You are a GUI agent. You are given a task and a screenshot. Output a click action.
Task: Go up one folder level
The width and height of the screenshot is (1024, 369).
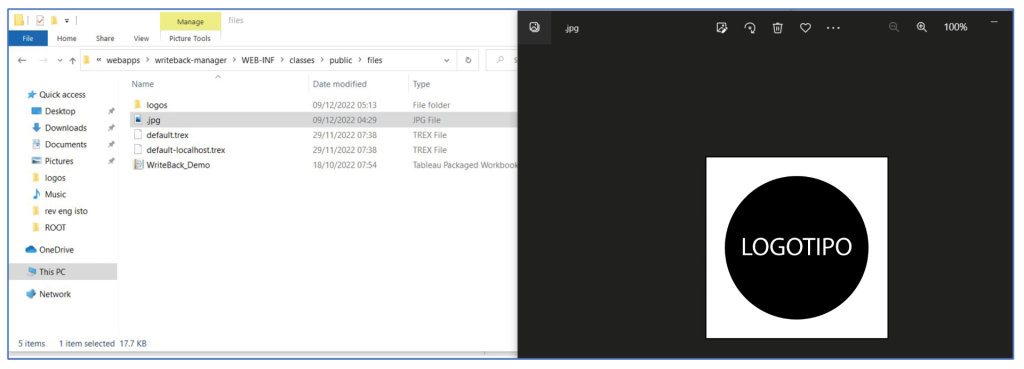point(72,60)
